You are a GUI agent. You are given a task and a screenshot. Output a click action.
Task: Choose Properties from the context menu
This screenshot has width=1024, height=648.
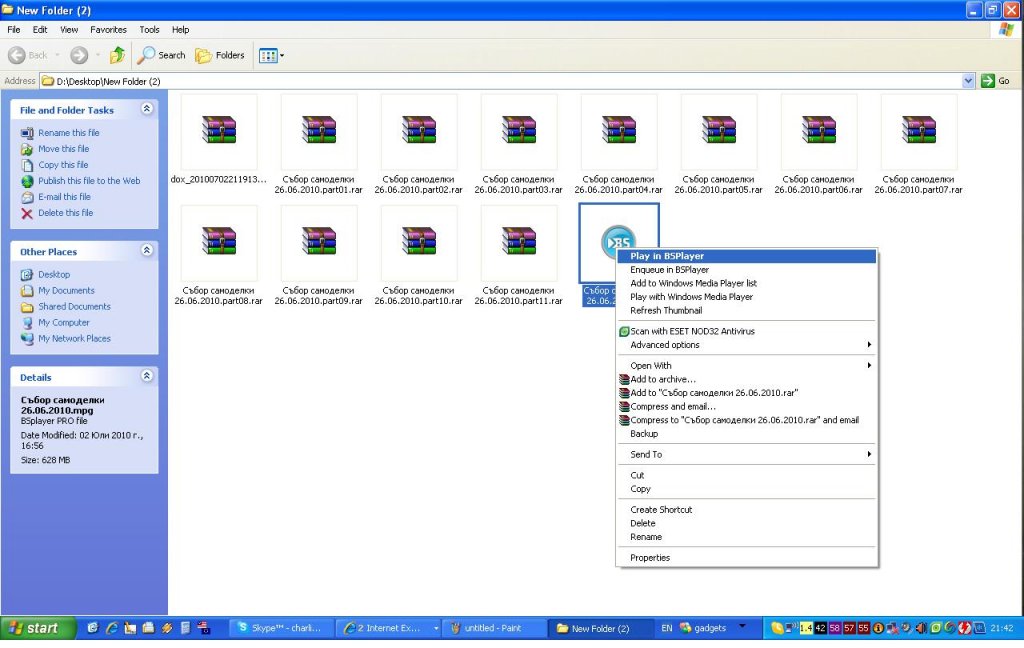(650, 558)
